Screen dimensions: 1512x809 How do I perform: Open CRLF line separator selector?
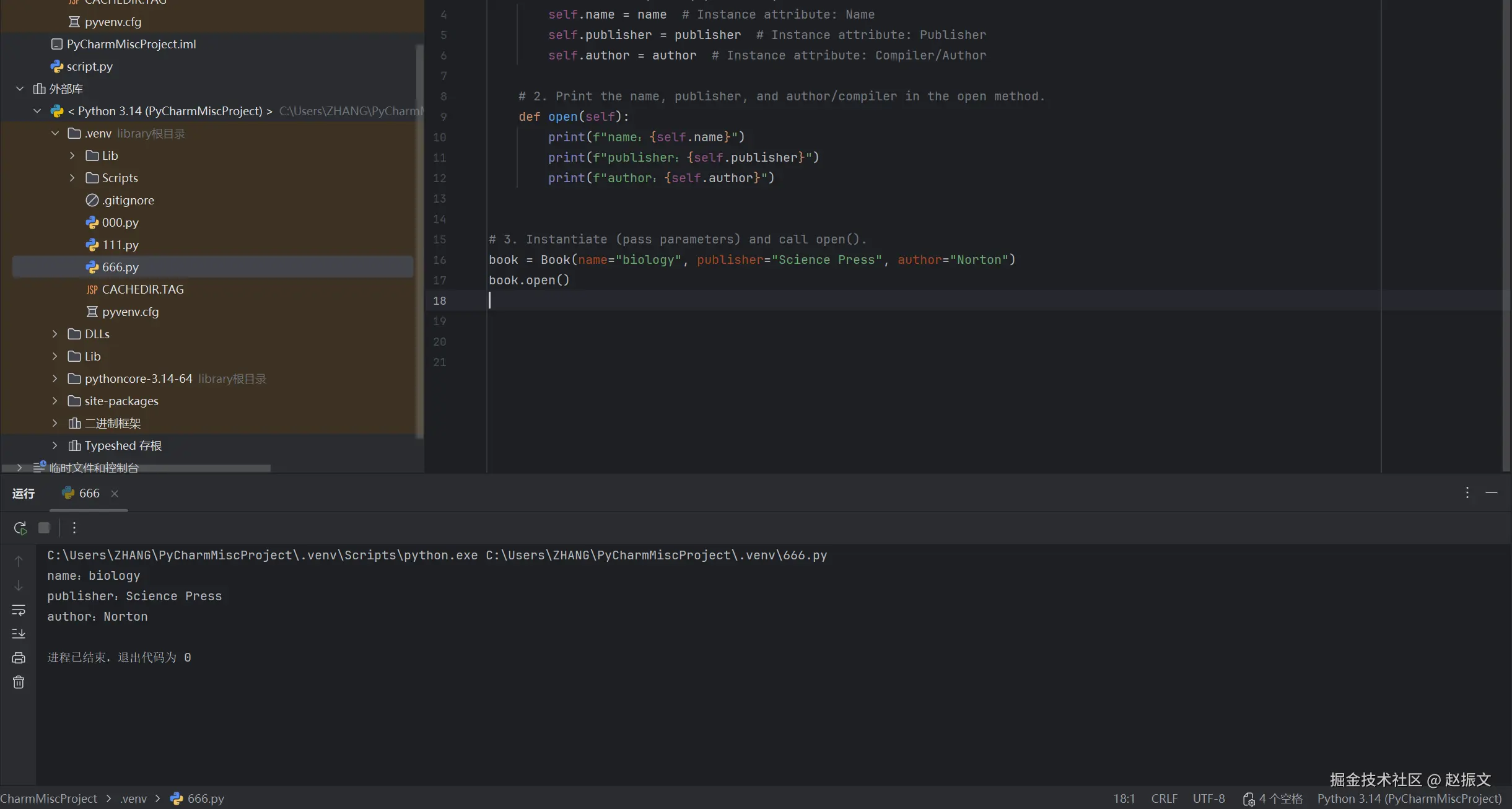point(1164,798)
